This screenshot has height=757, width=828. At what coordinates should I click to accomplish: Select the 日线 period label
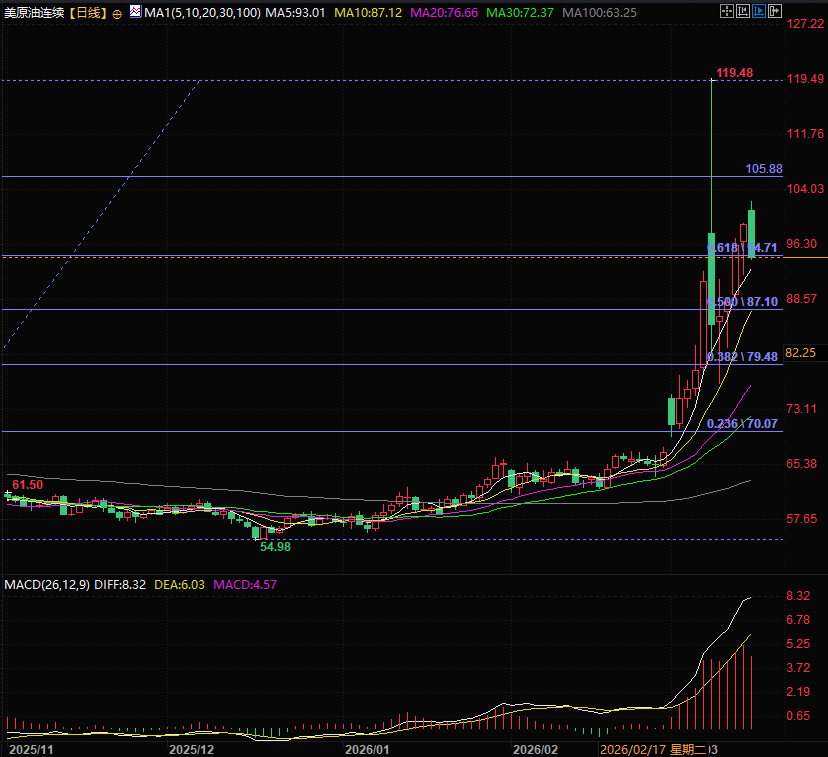click(88, 13)
